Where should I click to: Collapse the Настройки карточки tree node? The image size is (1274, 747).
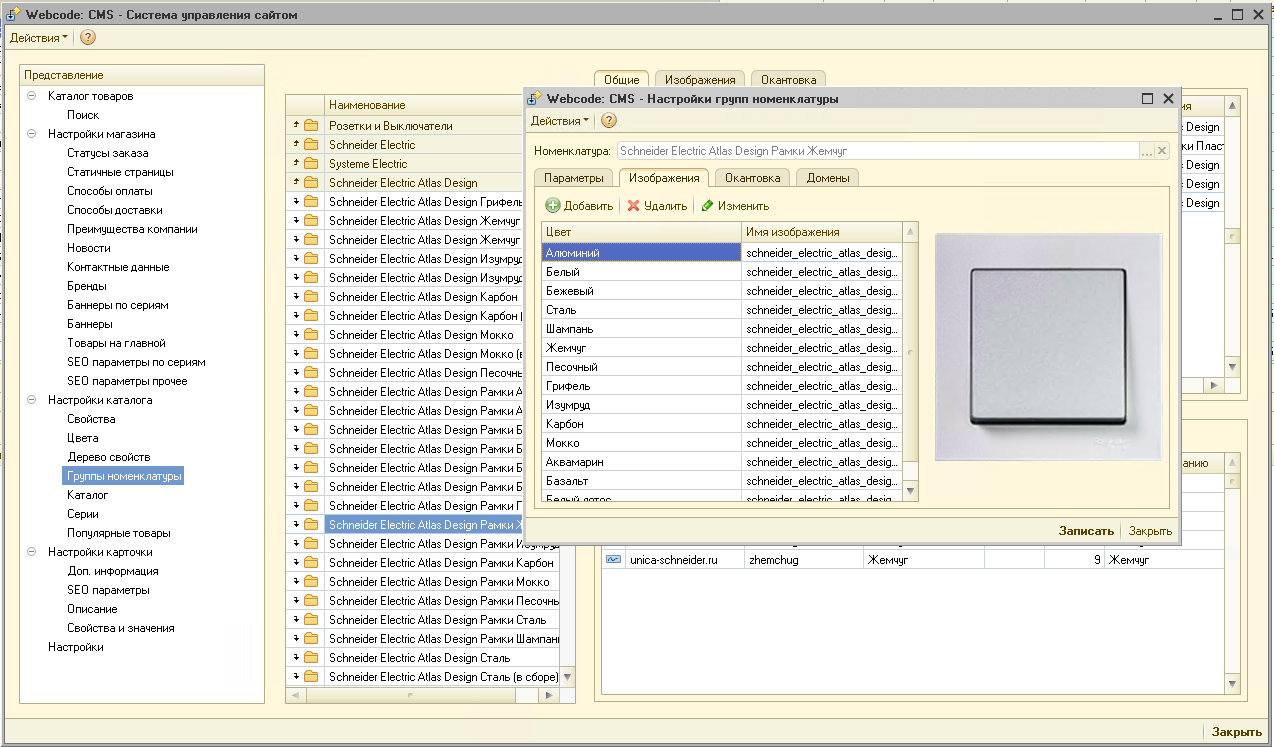32,552
